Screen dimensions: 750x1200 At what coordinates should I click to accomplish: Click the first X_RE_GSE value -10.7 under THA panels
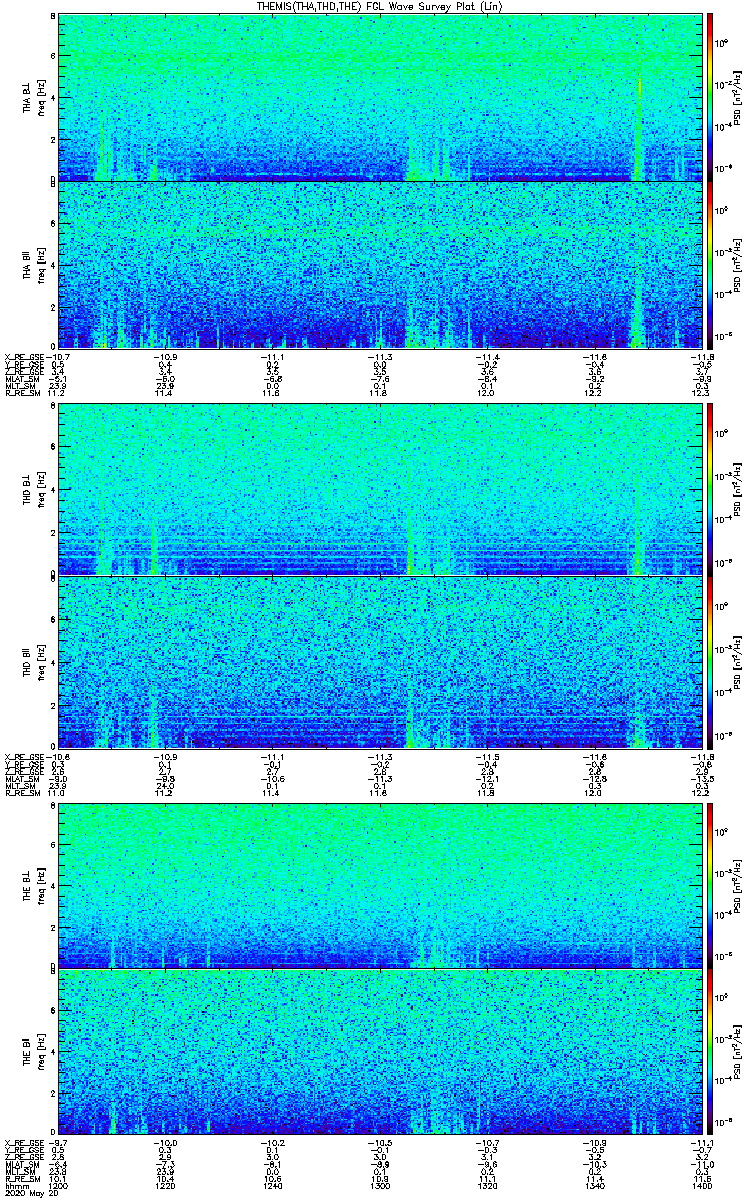pyautogui.click(x=59, y=357)
